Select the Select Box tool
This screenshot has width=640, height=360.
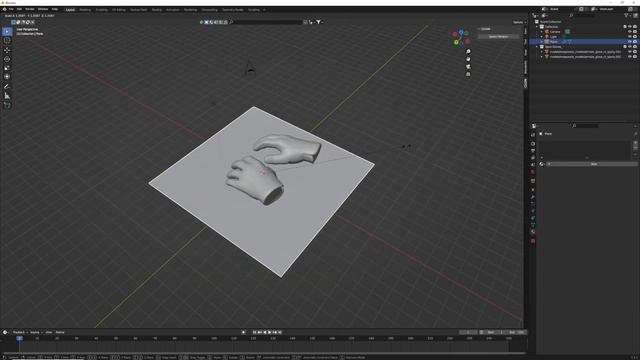(7, 31)
